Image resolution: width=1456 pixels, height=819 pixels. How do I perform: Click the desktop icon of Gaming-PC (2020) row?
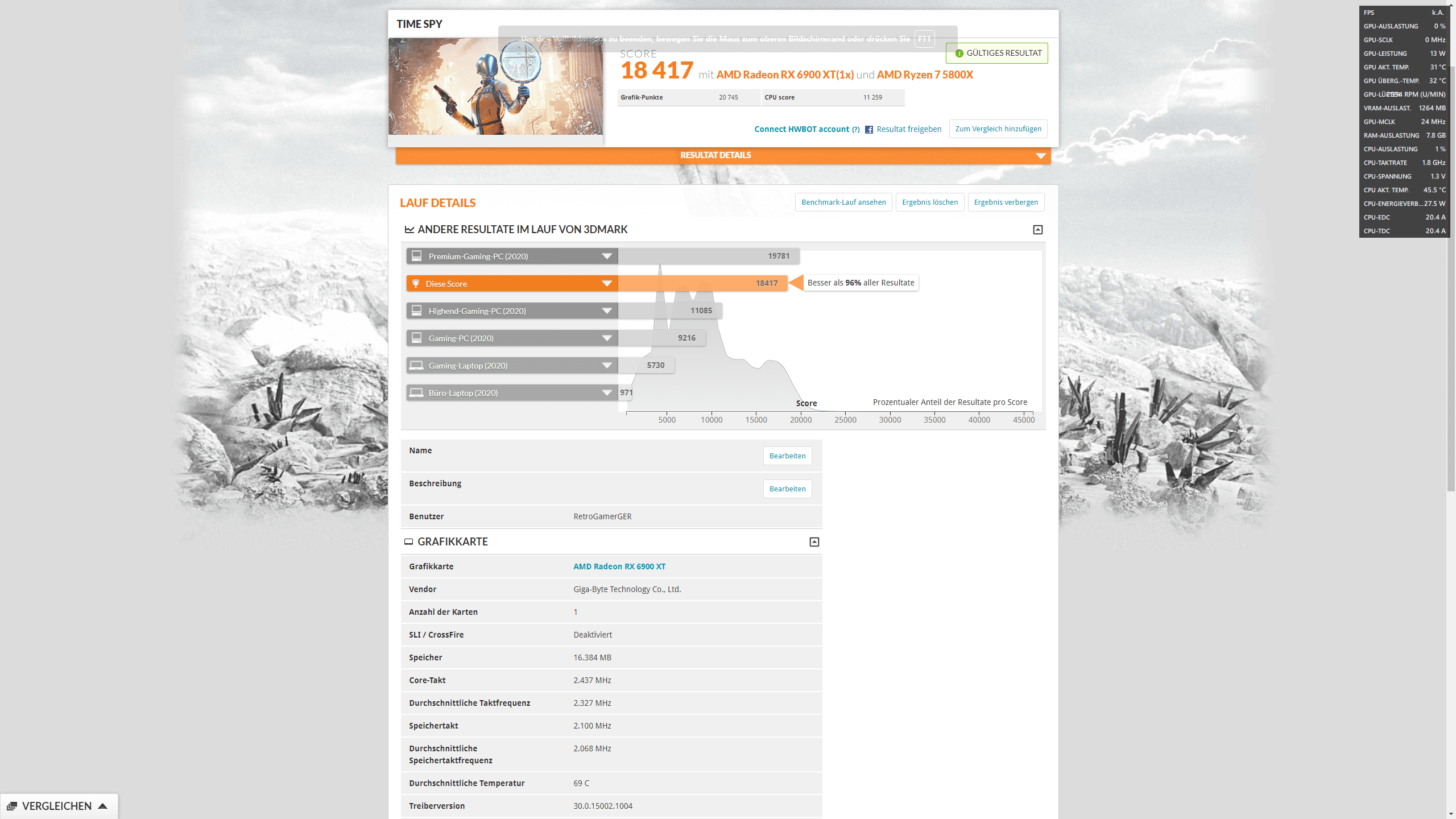coord(416,338)
